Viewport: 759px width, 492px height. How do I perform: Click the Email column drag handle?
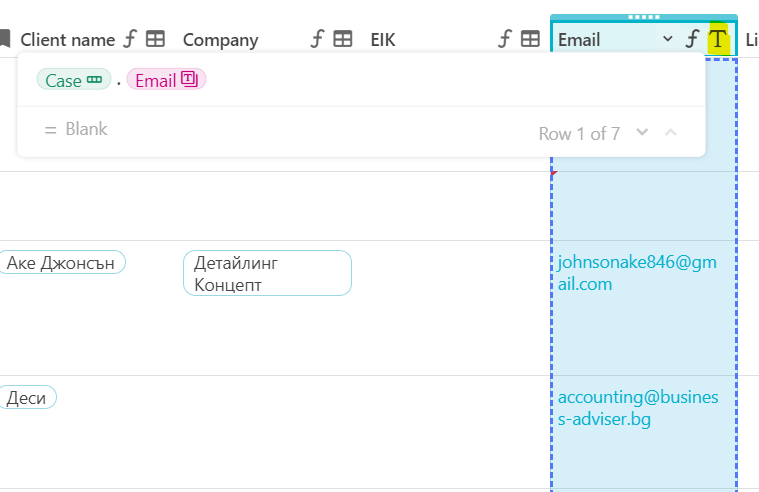(643, 18)
